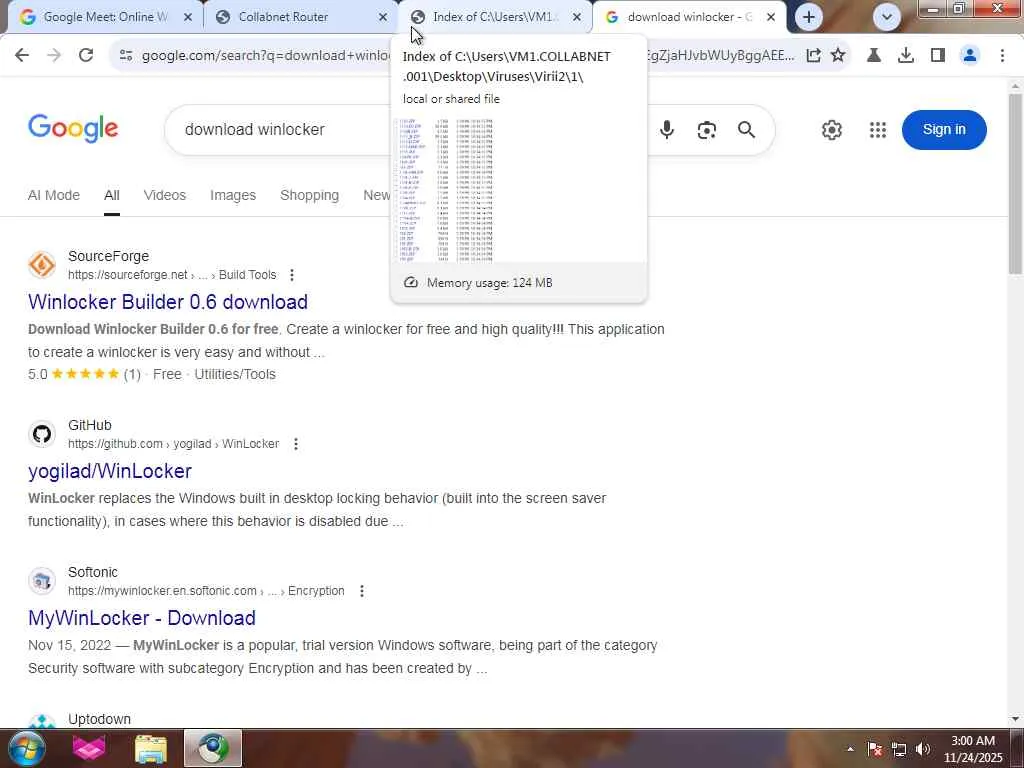This screenshot has height=768, width=1024.
Task: Click the github.com yogilad breadcrumb URL
Action: point(173,444)
